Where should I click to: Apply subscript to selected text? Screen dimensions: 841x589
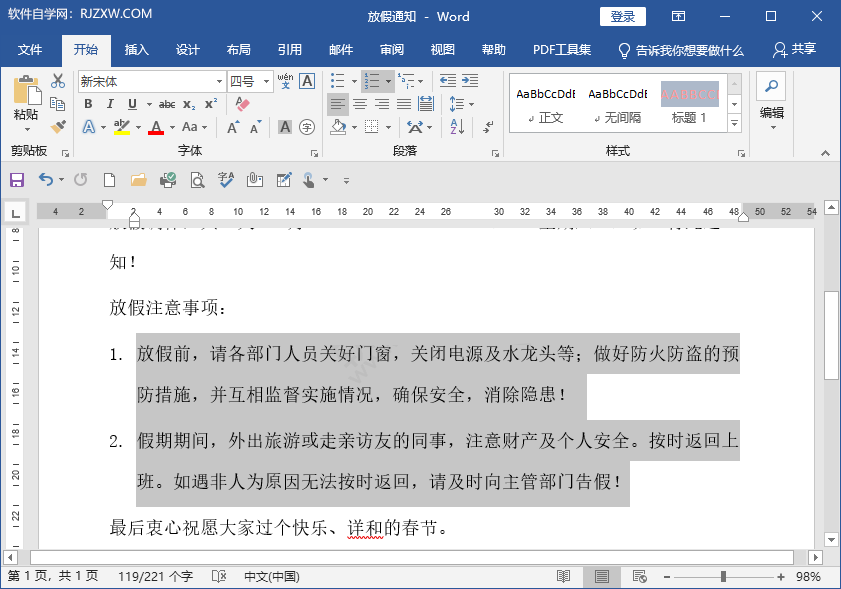click(190, 104)
